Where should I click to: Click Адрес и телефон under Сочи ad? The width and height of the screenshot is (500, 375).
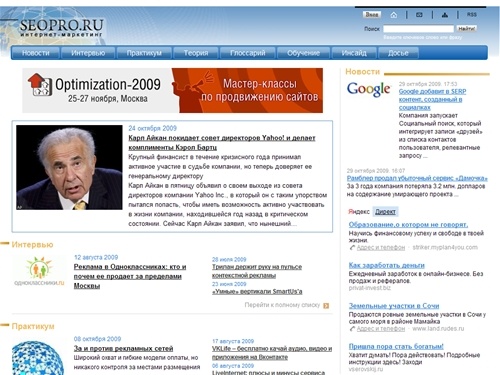381,329
